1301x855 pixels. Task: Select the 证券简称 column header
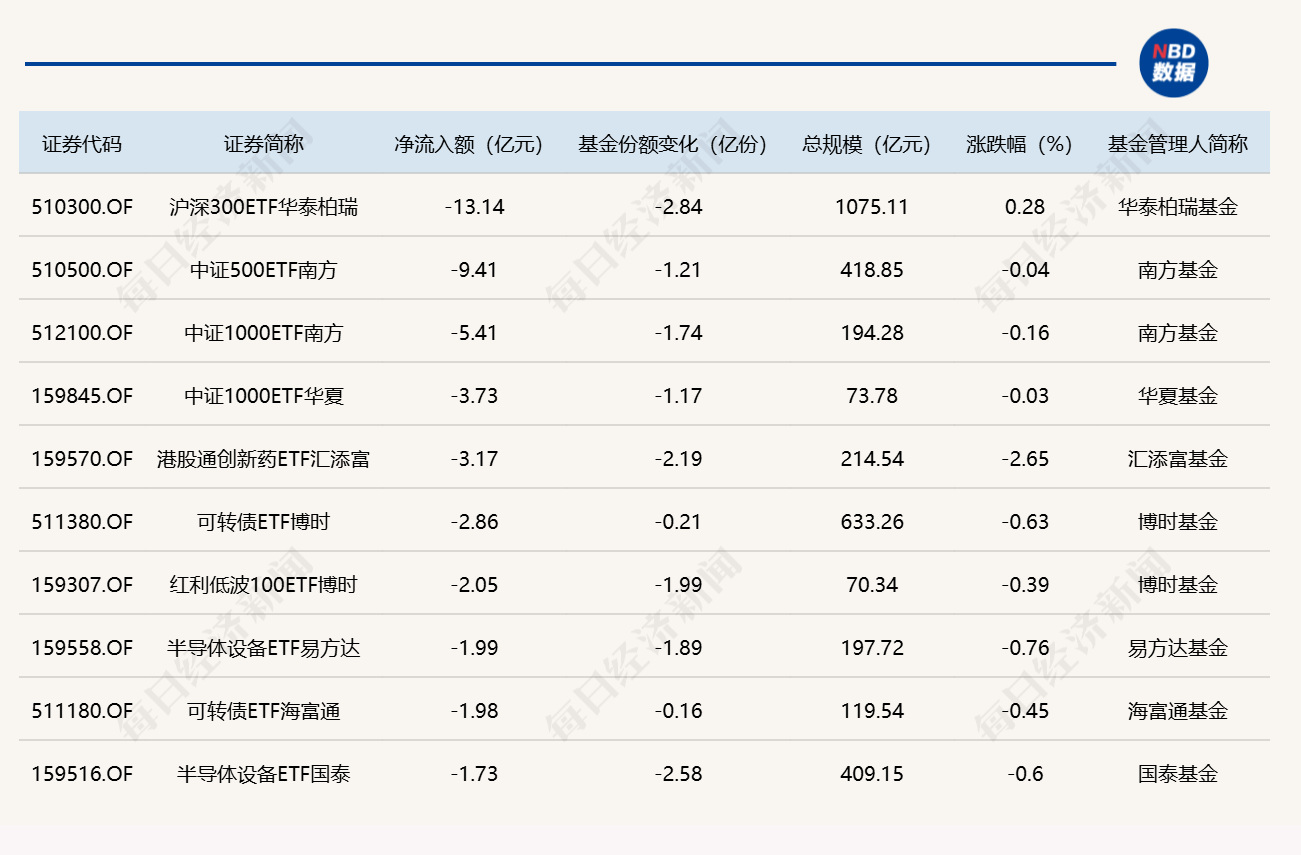264,144
